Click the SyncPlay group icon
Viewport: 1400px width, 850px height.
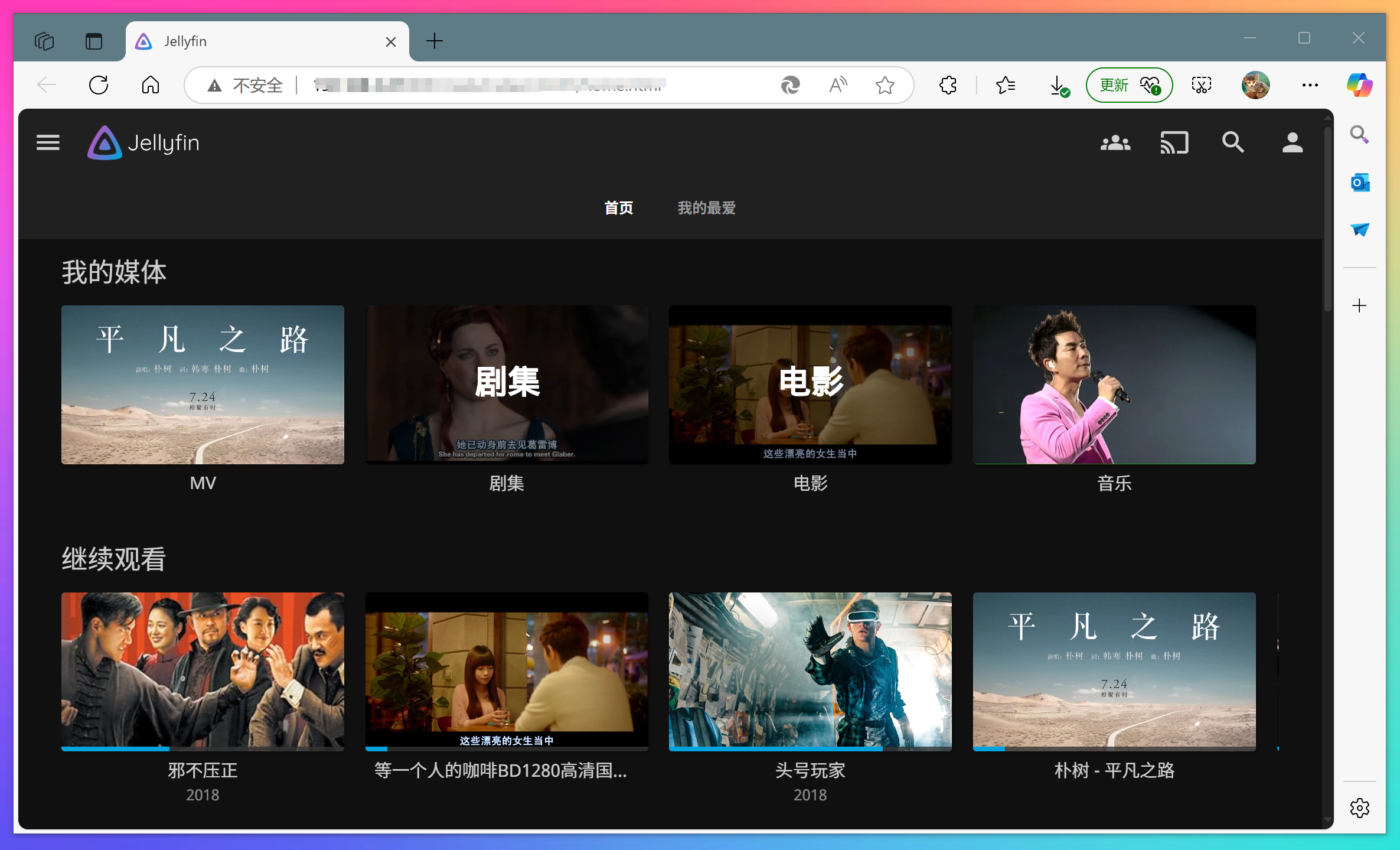1115,143
